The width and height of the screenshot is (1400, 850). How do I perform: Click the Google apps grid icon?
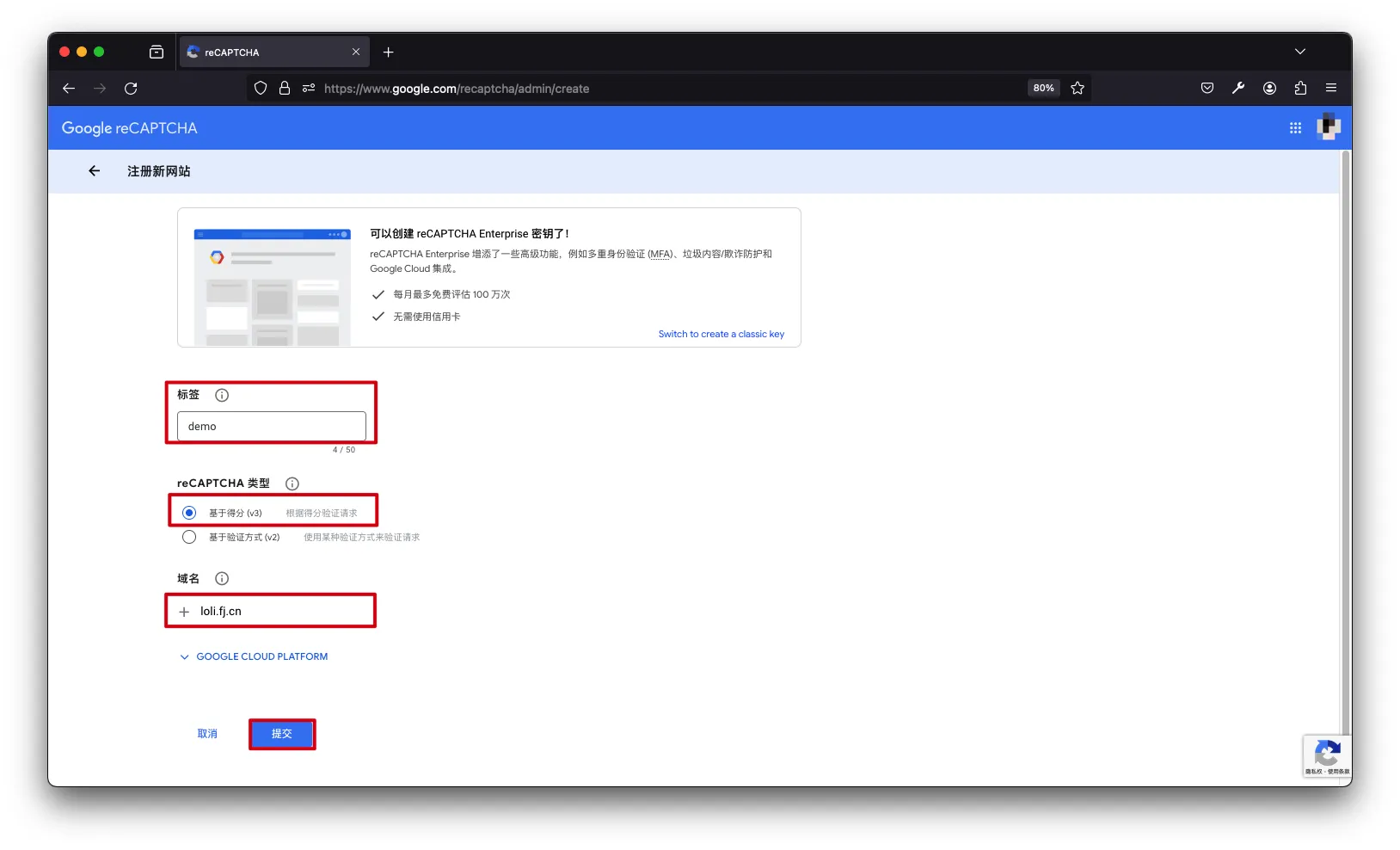pos(1295,128)
